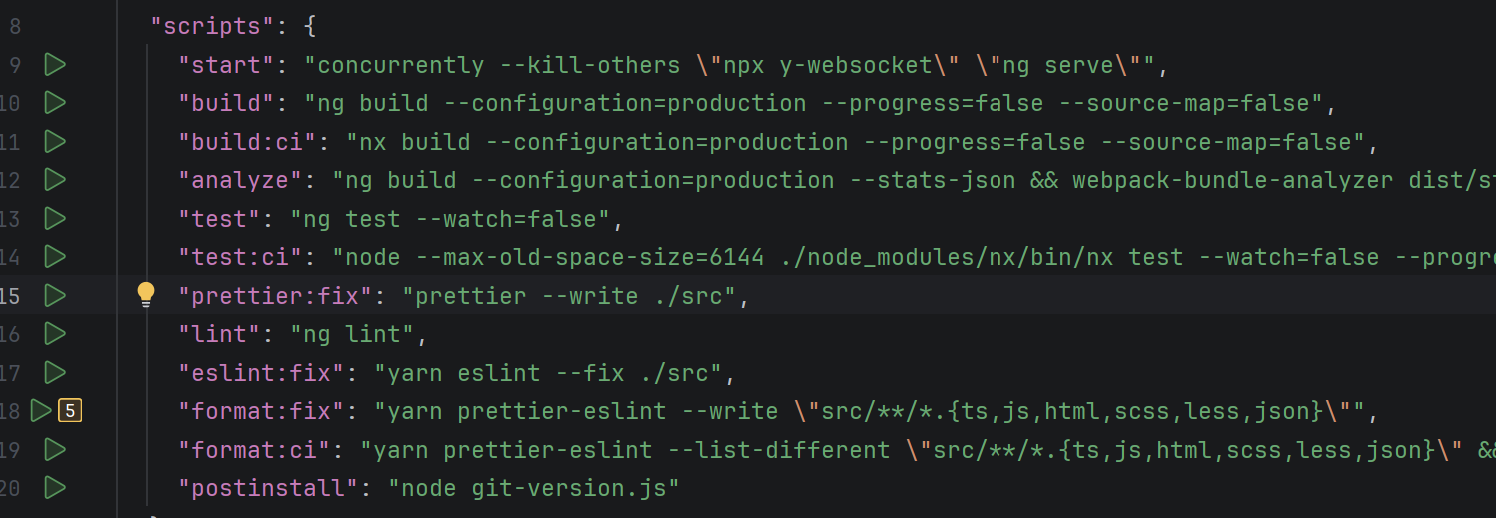
Task: Run the "format:ci" script gutter icon
Action: tap(55, 449)
